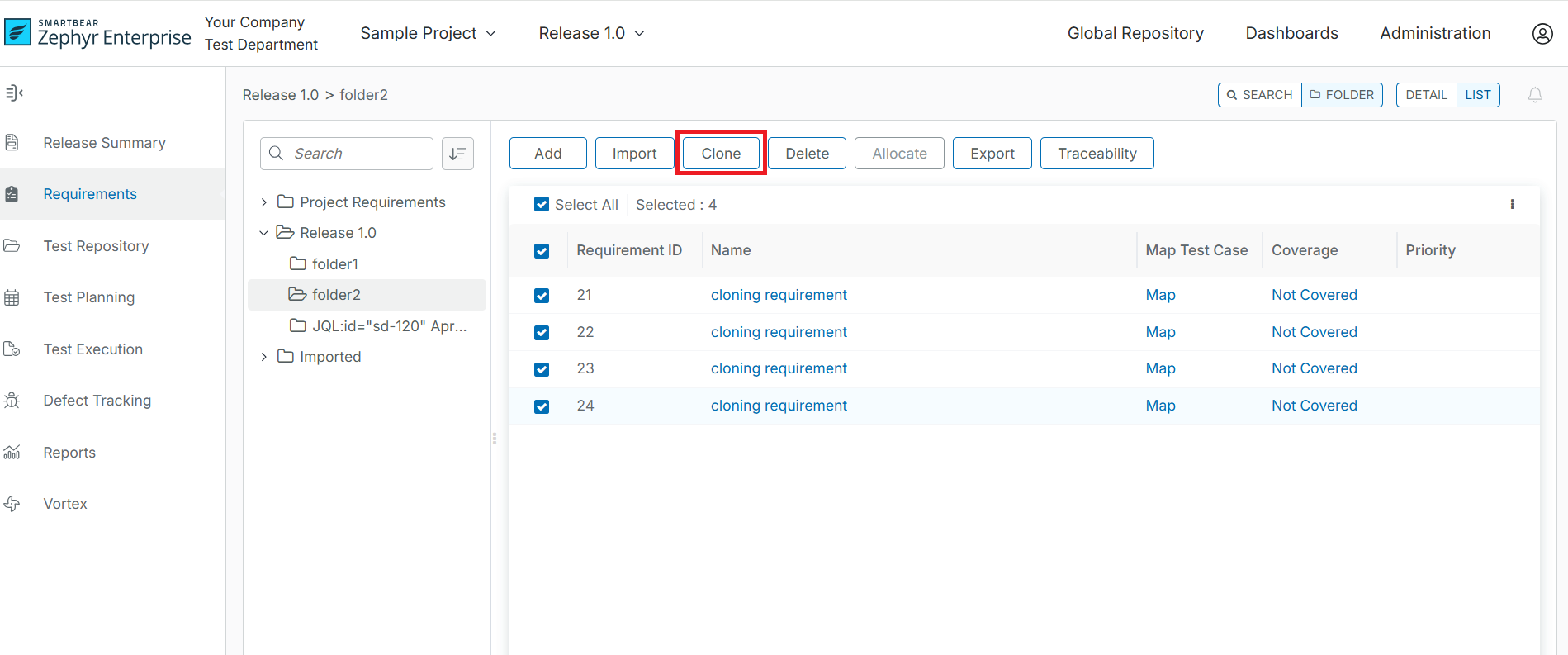
Task: Click the Test Planning calendar icon
Action: [x=12, y=297]
